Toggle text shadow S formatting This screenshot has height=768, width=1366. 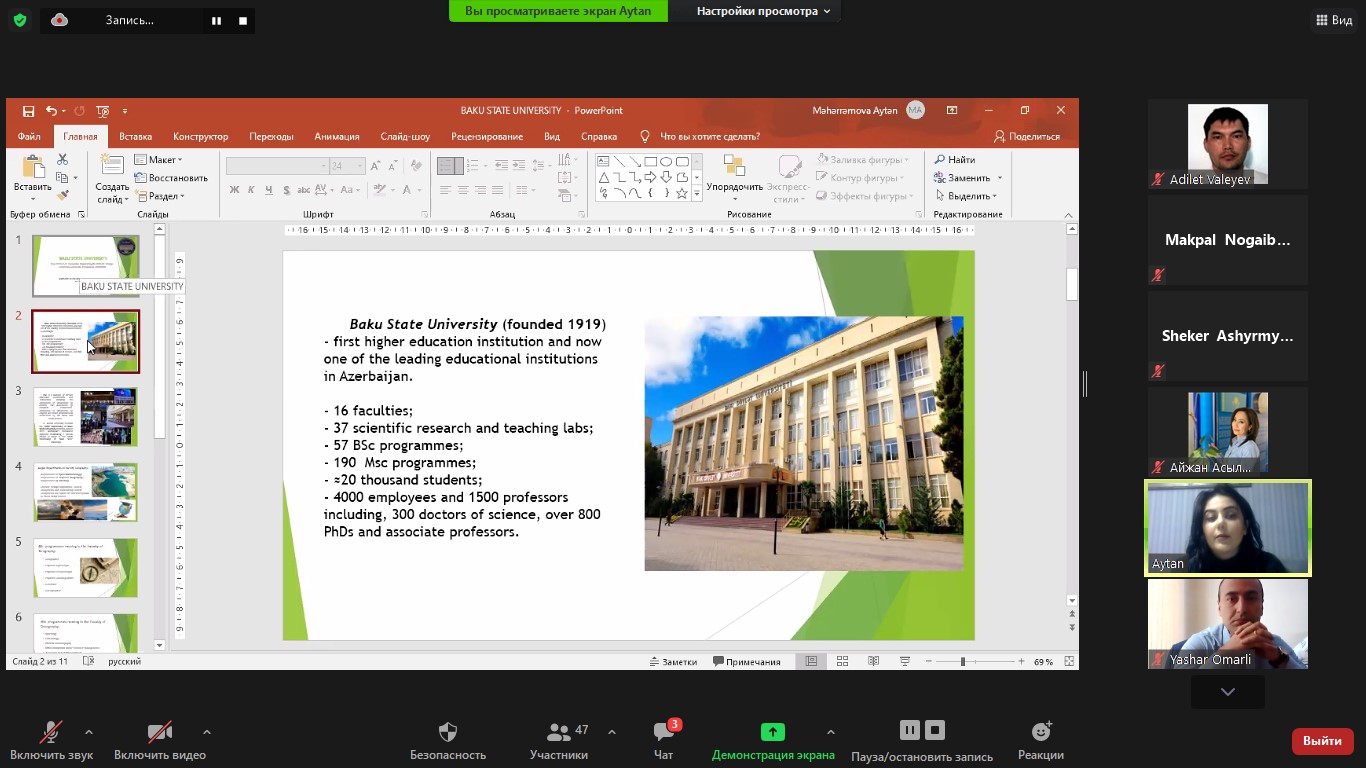point(287,190)
